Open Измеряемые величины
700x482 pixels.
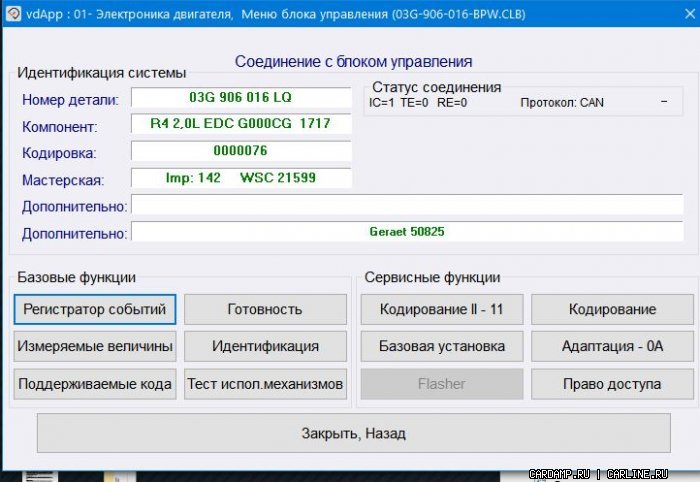pos(95,346)
